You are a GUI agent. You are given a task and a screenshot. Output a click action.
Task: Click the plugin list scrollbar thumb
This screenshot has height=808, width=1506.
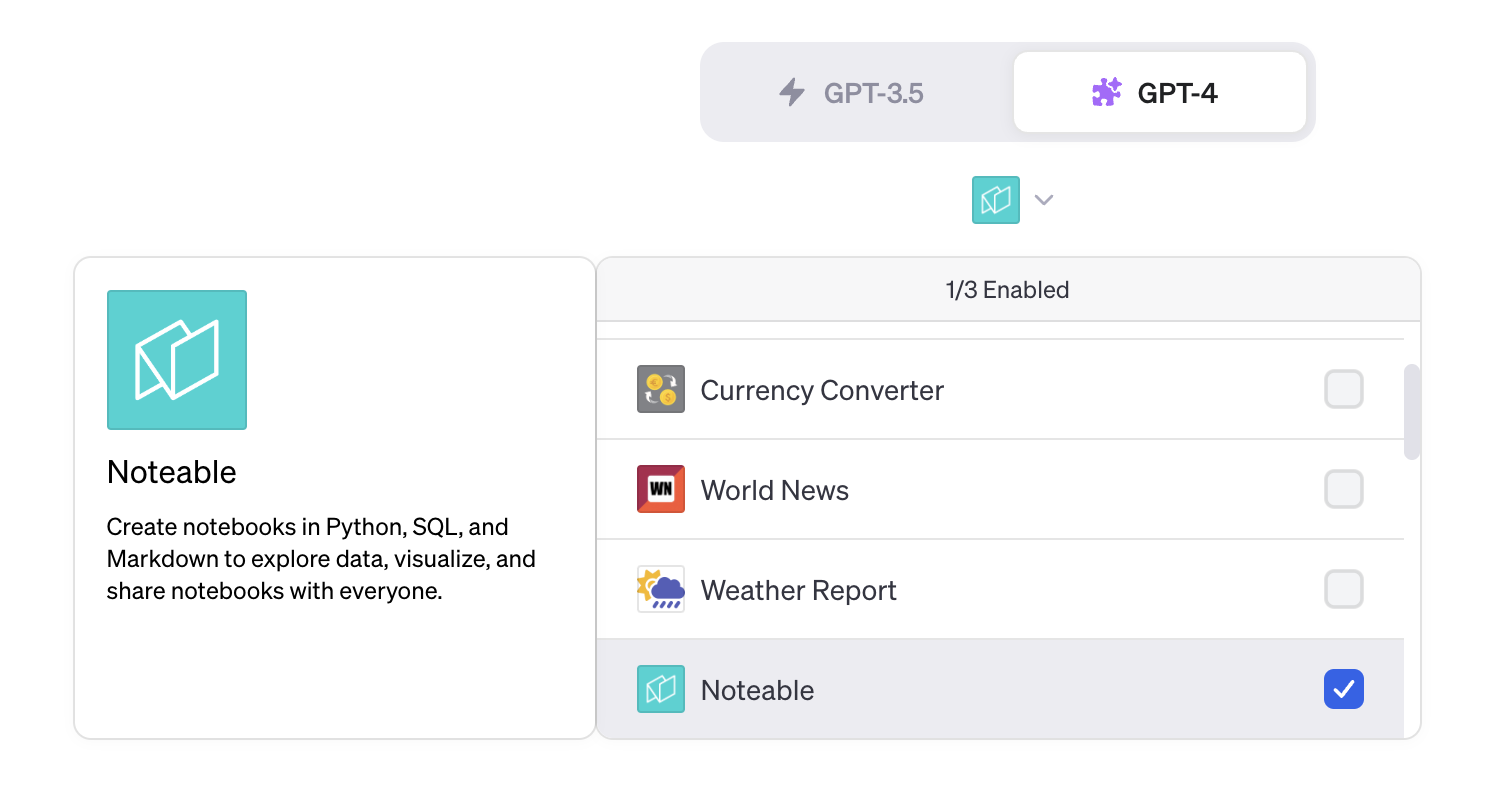pos(1412,412)
